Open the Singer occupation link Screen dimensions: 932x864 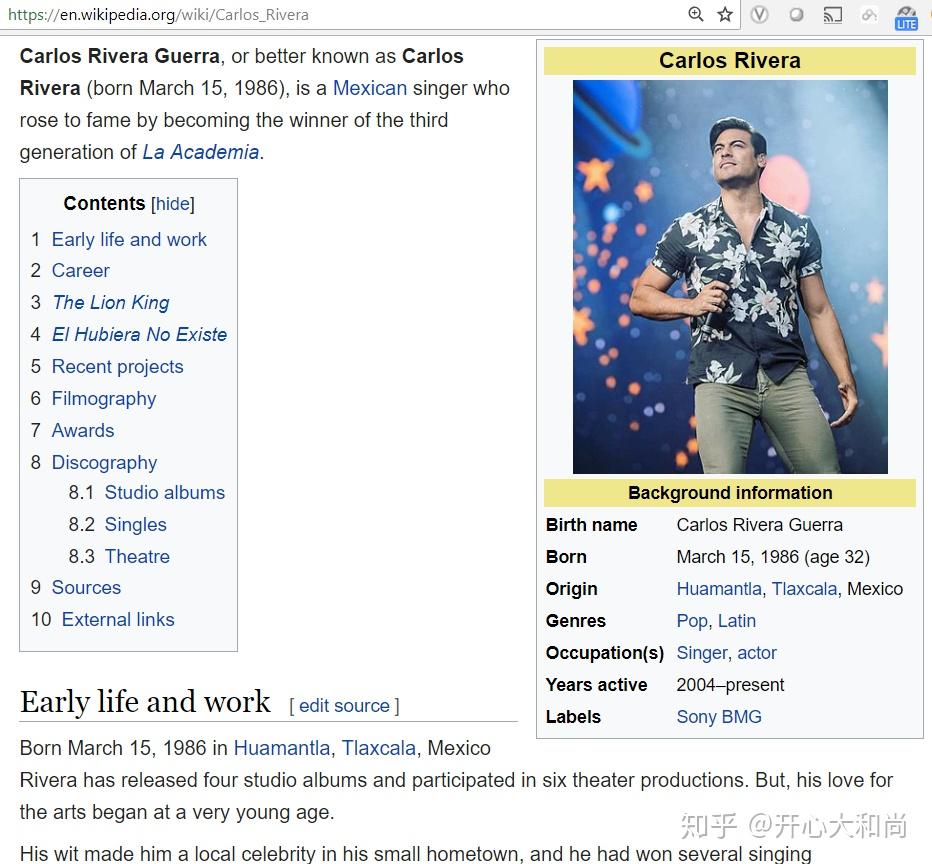tap(702, 653)
